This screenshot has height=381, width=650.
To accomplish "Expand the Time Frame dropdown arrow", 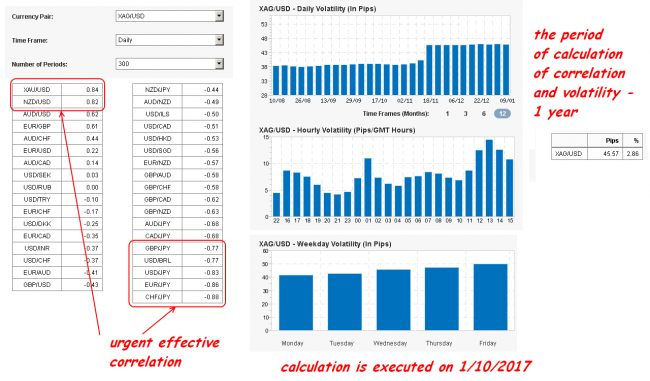I will coord(219,40).
